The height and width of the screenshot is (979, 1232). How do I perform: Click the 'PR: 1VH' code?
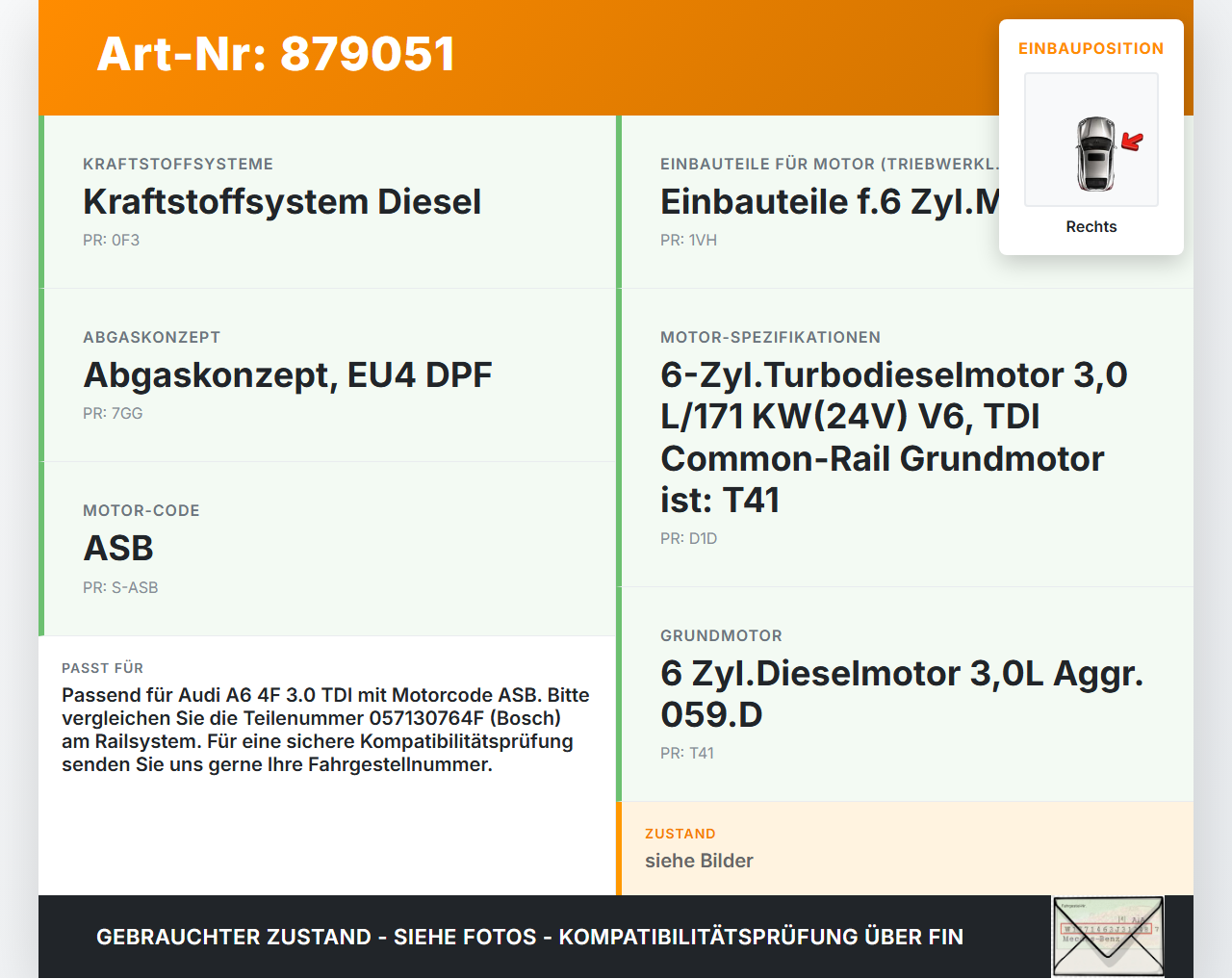[688, 241]
